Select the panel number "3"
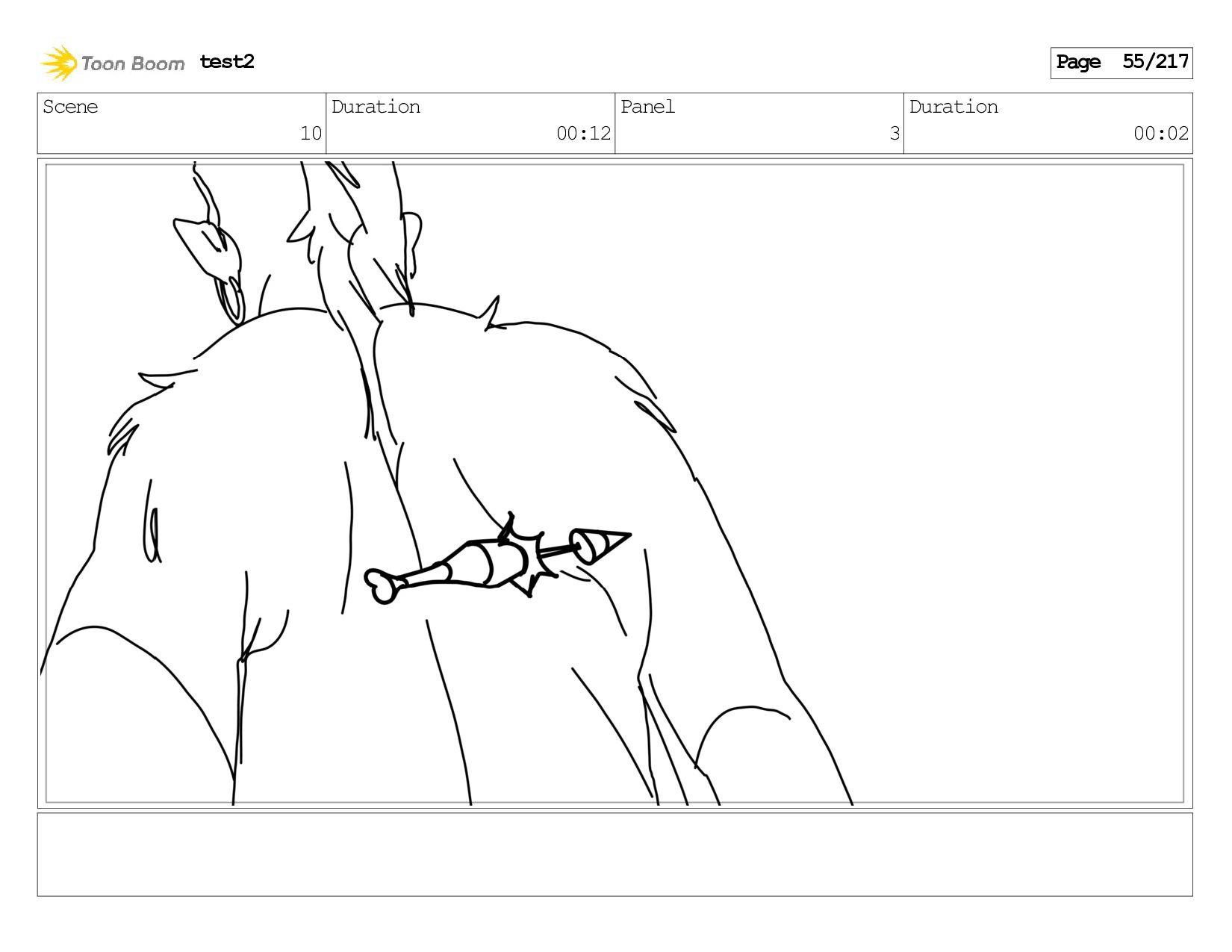1232x952 pixels. (x=895, y=134)
